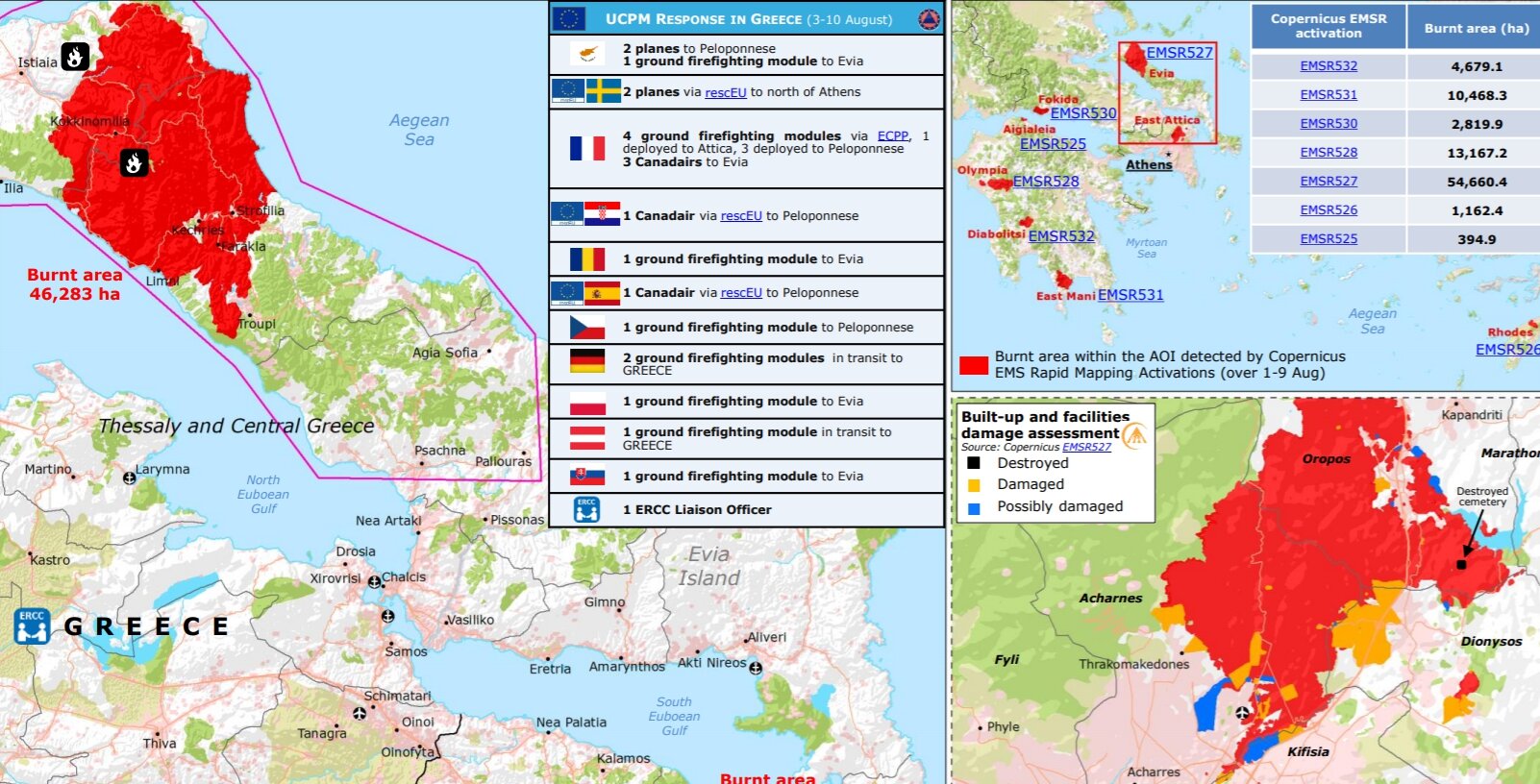Open rescEU link in Croatia Canadair row
The width and height of the screenshot is (1540, 784).
(741, 216)
